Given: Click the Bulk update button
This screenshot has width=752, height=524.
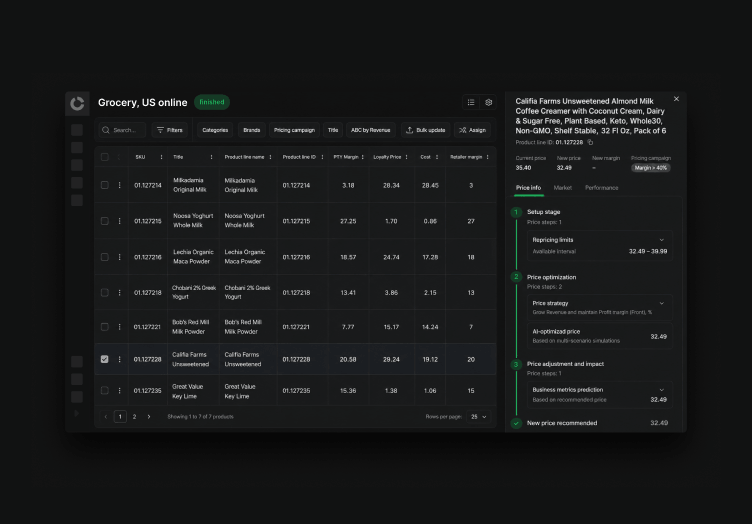Looking at the screenshot, I should (x=425, y=130).
